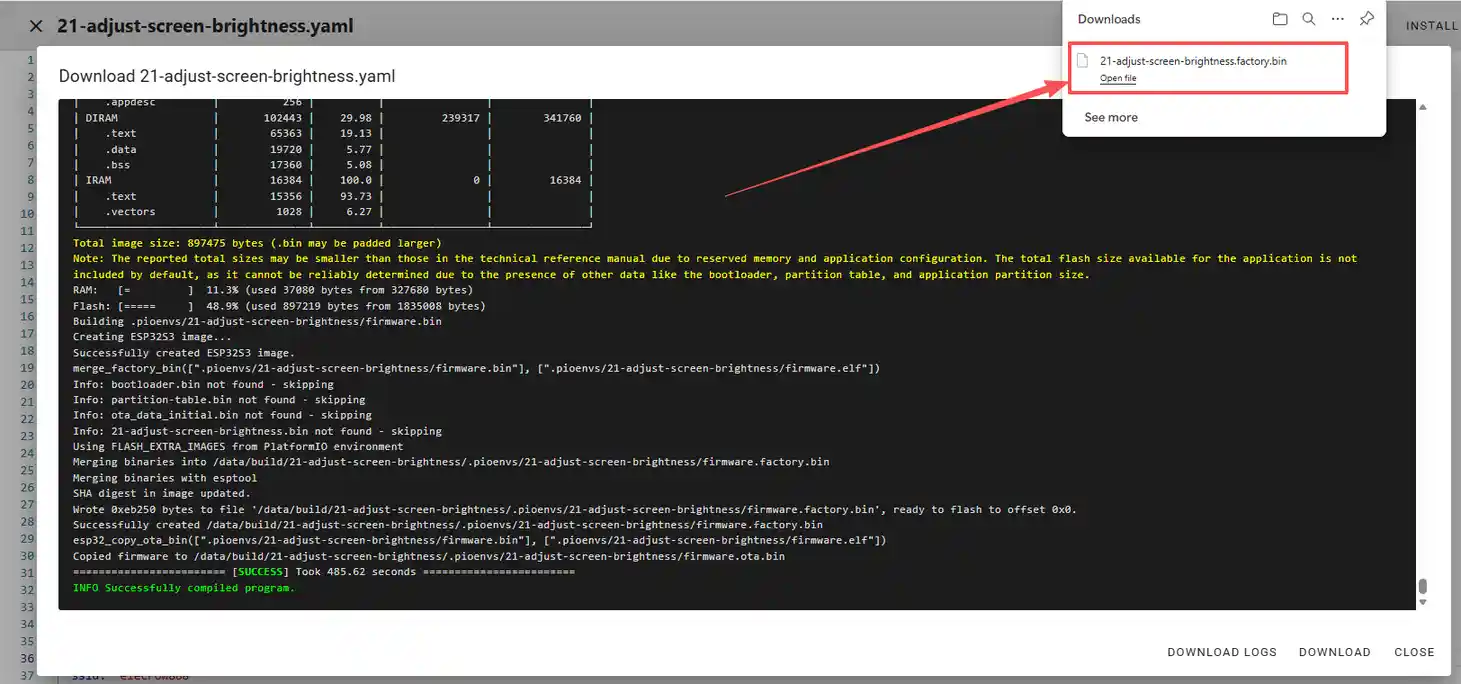Click the scroll down arrow of the log
This screenshot has width=1461, height=684.
[1422, 602]
